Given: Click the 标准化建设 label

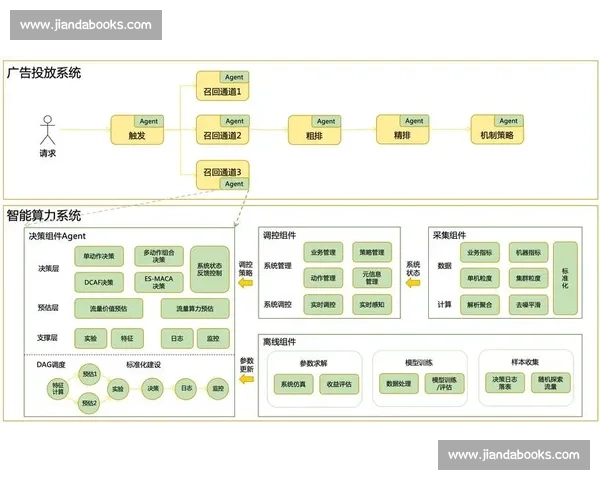Looking at the screenshot, I should 143,365.
